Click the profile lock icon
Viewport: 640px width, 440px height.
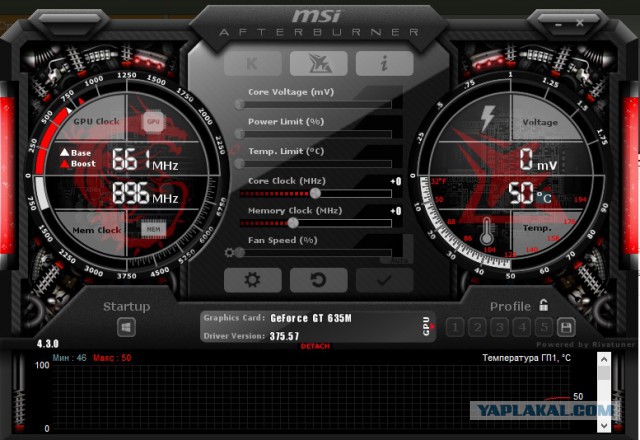coord(543,305)
